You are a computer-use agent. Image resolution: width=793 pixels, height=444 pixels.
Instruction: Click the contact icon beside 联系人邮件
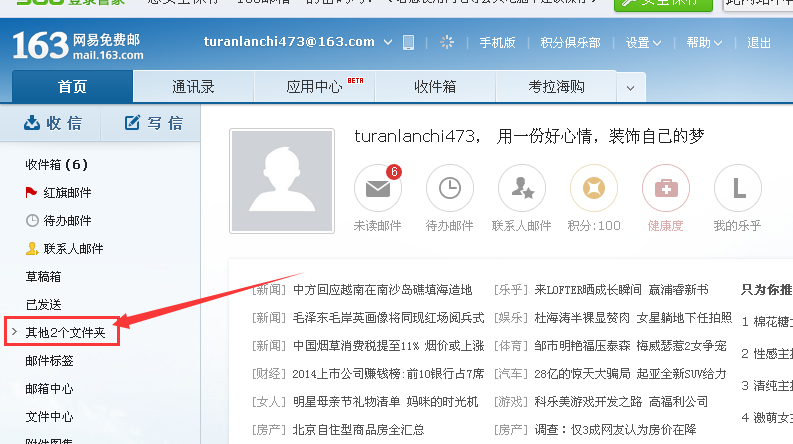click(32, 248)
